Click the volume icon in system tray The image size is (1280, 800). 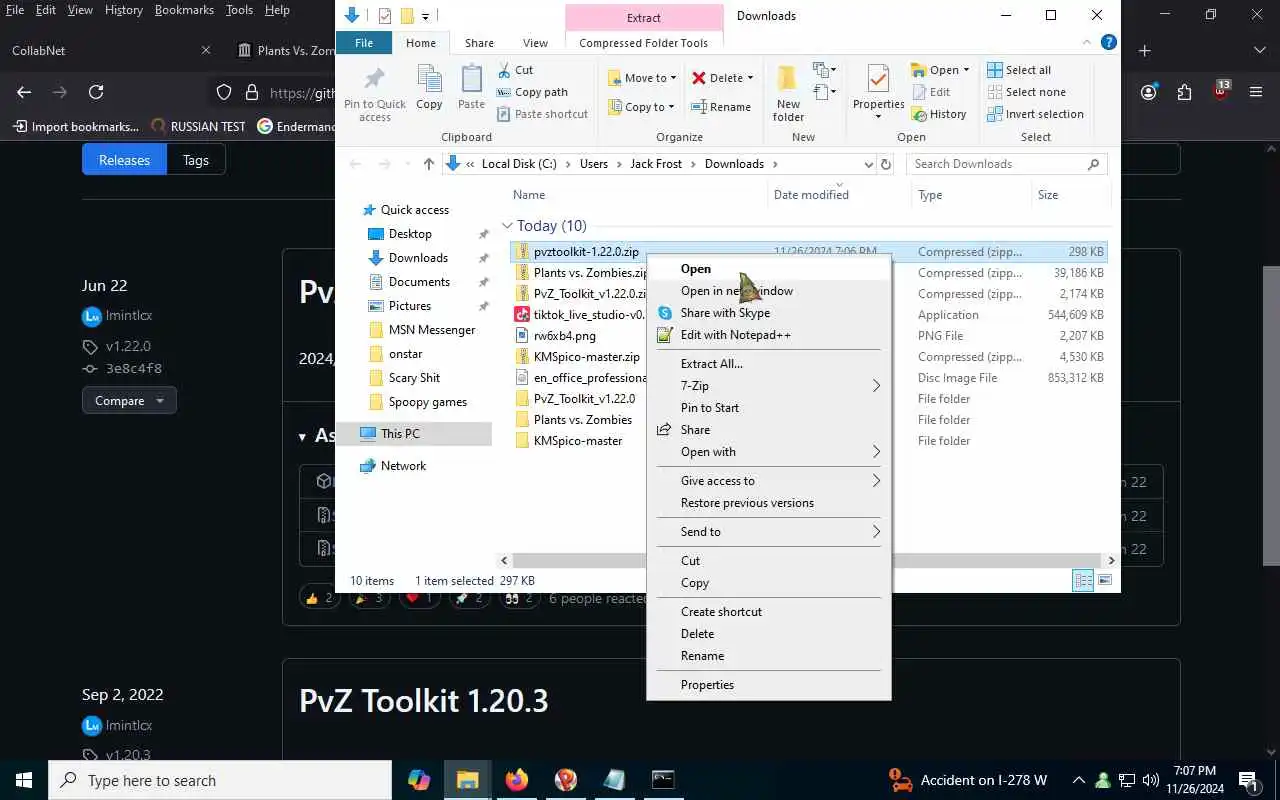(1150, 780)
